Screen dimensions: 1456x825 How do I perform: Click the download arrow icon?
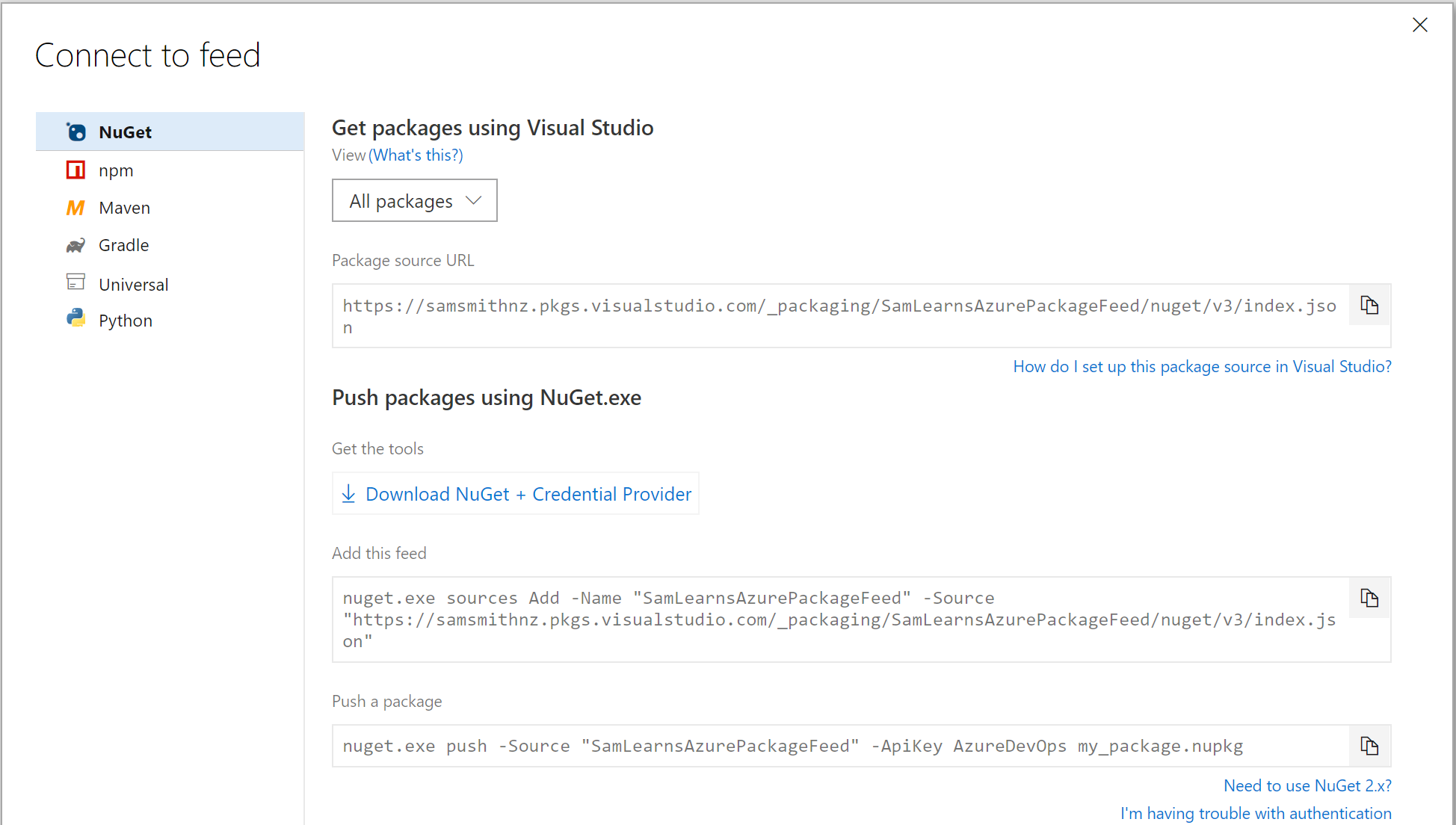point(348,494)
